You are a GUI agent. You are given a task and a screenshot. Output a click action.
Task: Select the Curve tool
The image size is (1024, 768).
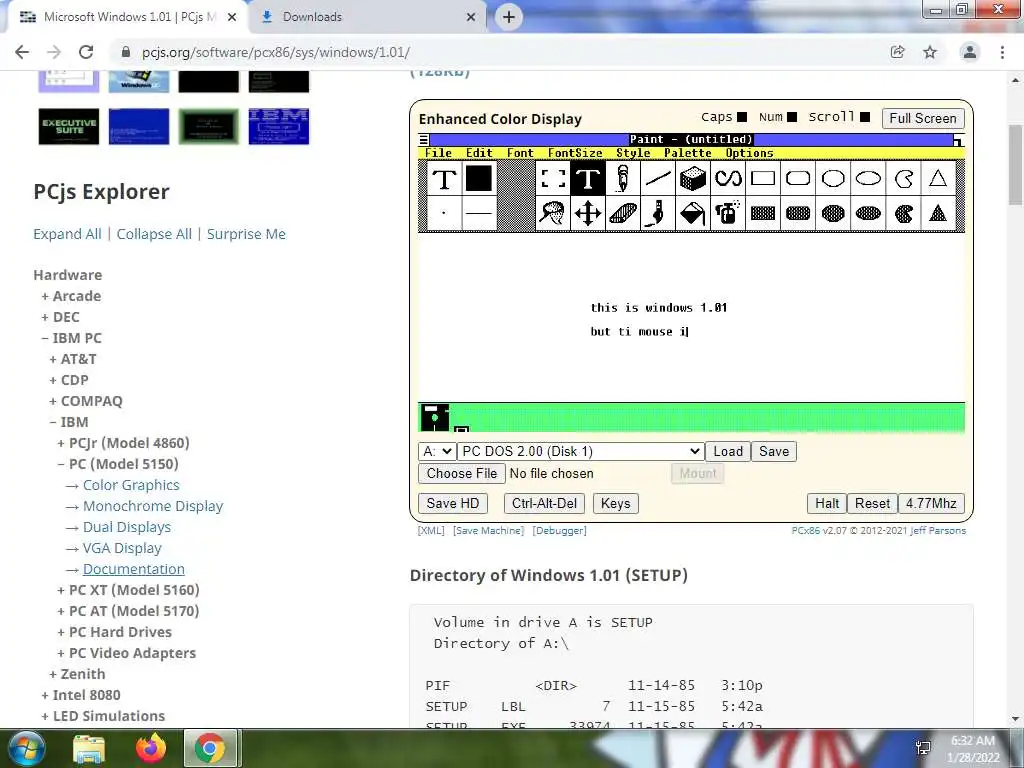728,178
